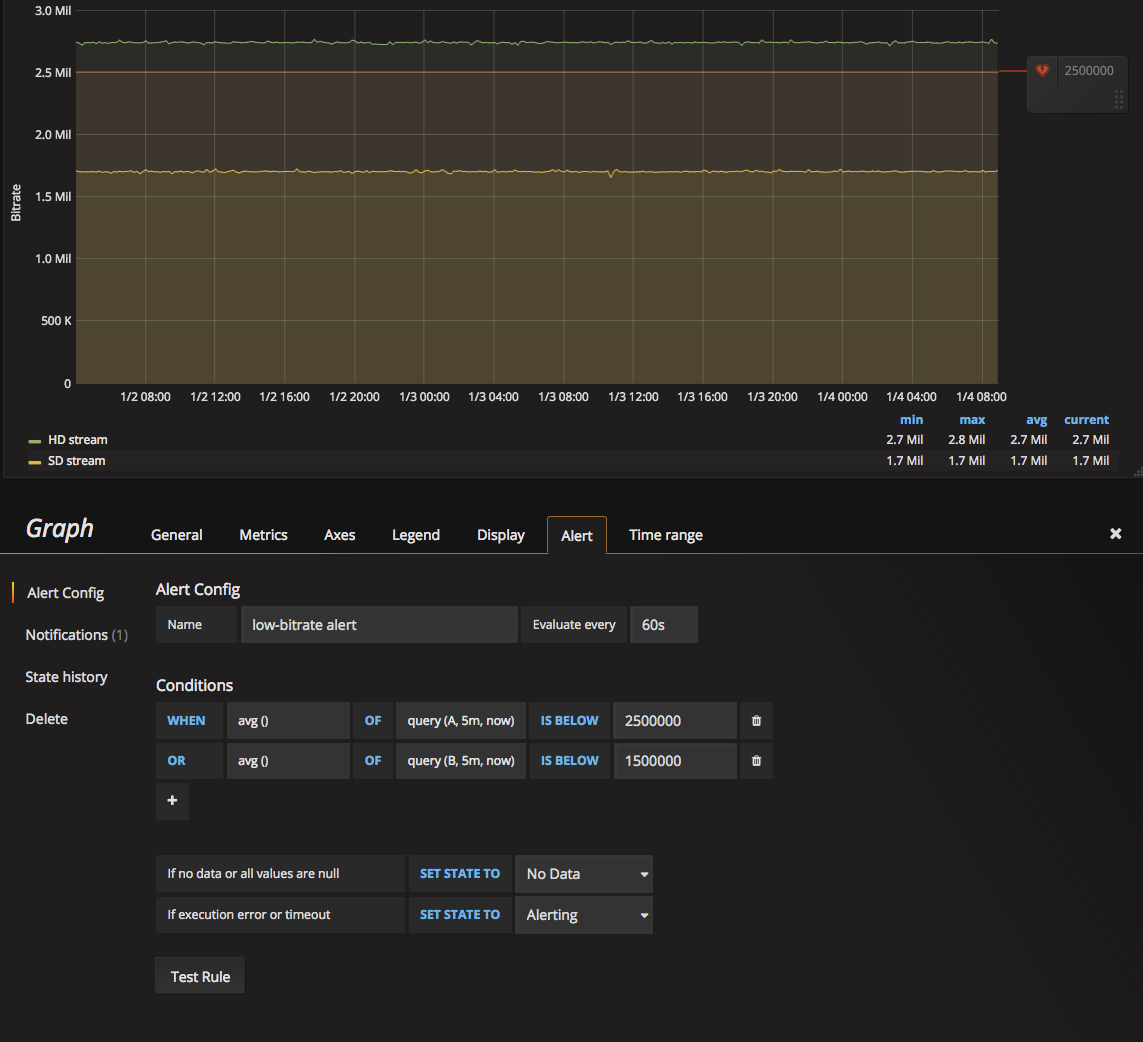Image resolution: width=1143 pixels, height=1042 pixels.
Task: Toggle the HD stream series in the legend
Action: point(77,440)
